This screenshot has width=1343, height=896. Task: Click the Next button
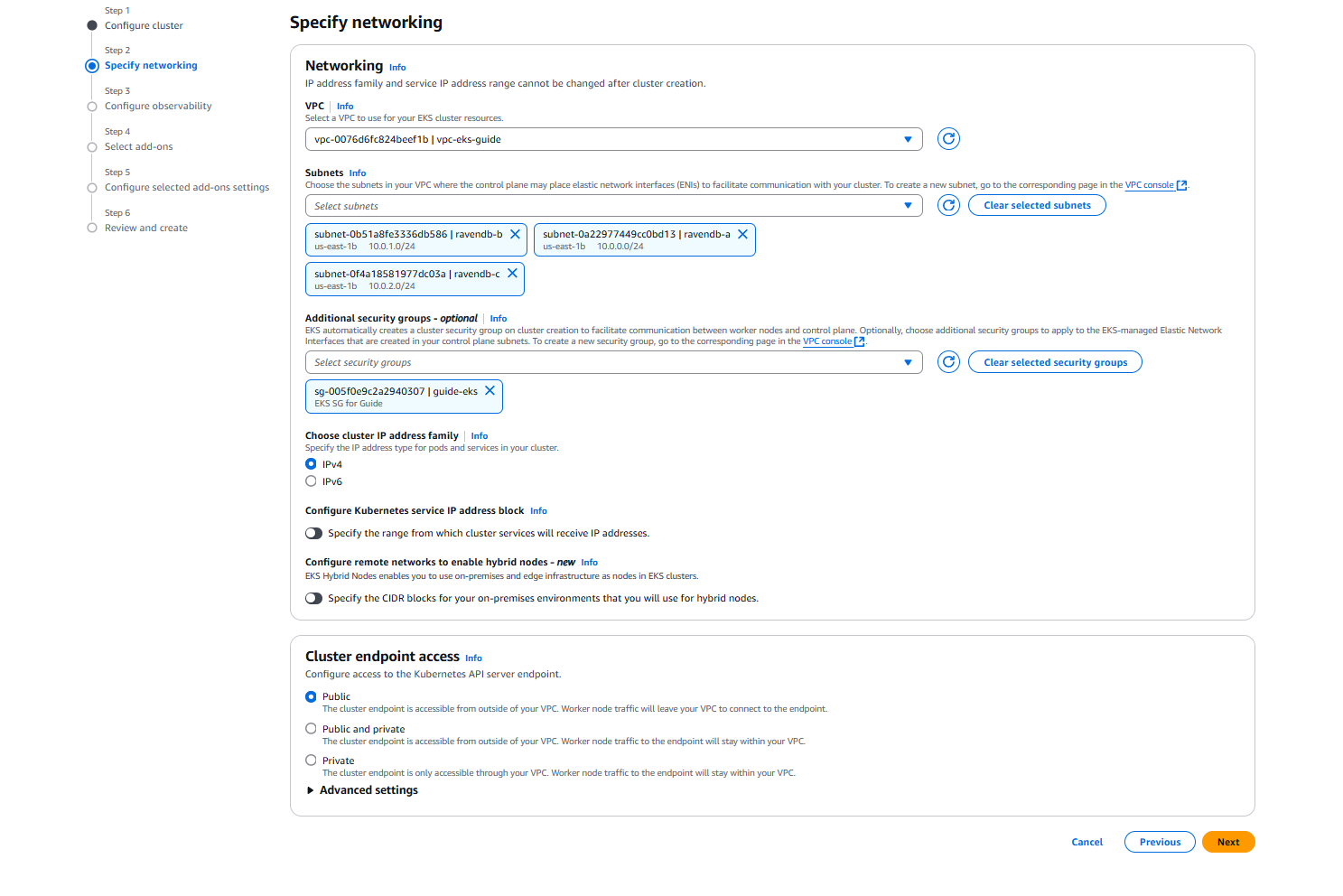pos(1228,842)
